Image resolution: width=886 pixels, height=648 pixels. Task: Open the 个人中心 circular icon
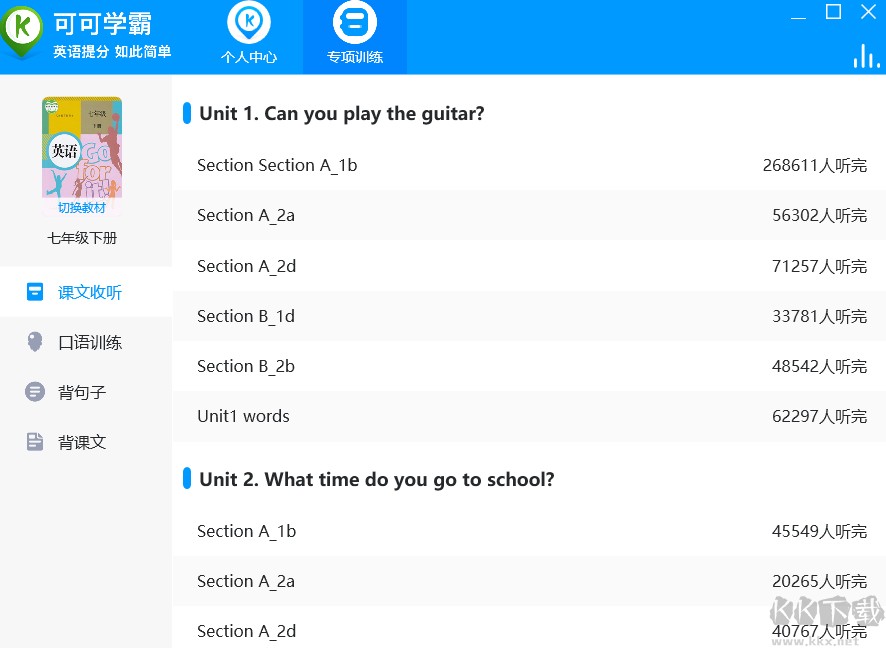249,22
